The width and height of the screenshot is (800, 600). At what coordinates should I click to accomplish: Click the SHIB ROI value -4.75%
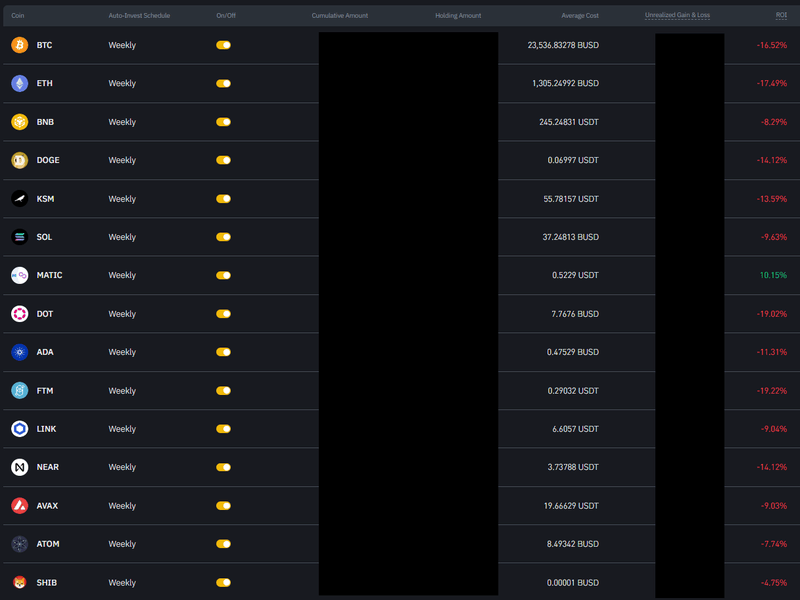click(774, 582)
